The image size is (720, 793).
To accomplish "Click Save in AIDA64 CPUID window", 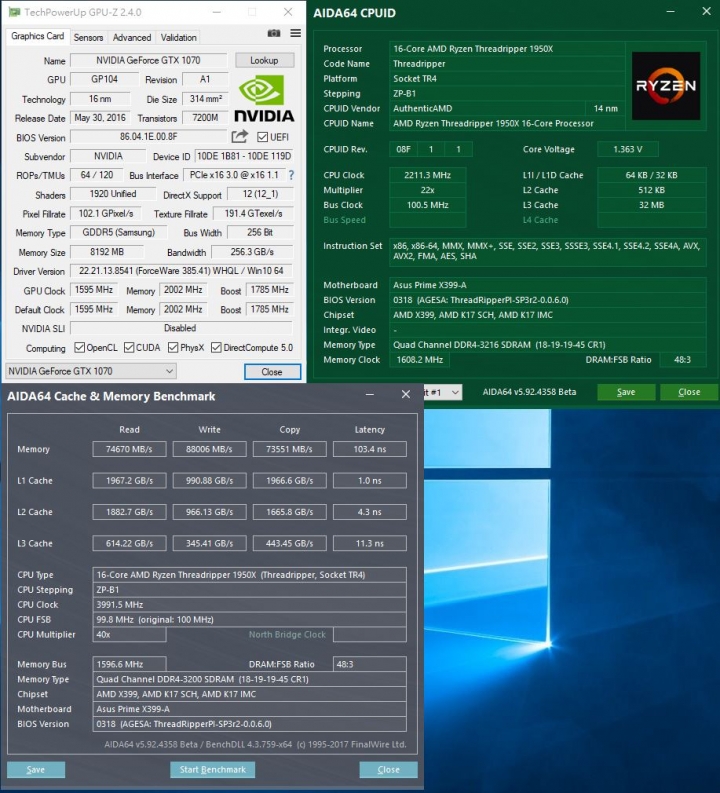I will [626, 392].
